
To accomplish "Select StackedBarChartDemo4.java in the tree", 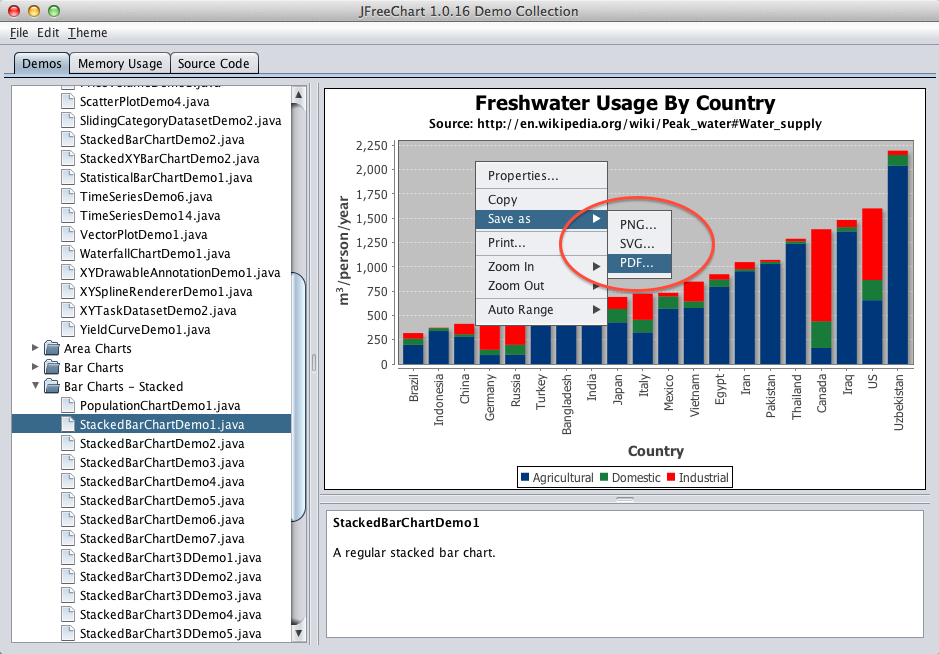I will click(162, 482).
